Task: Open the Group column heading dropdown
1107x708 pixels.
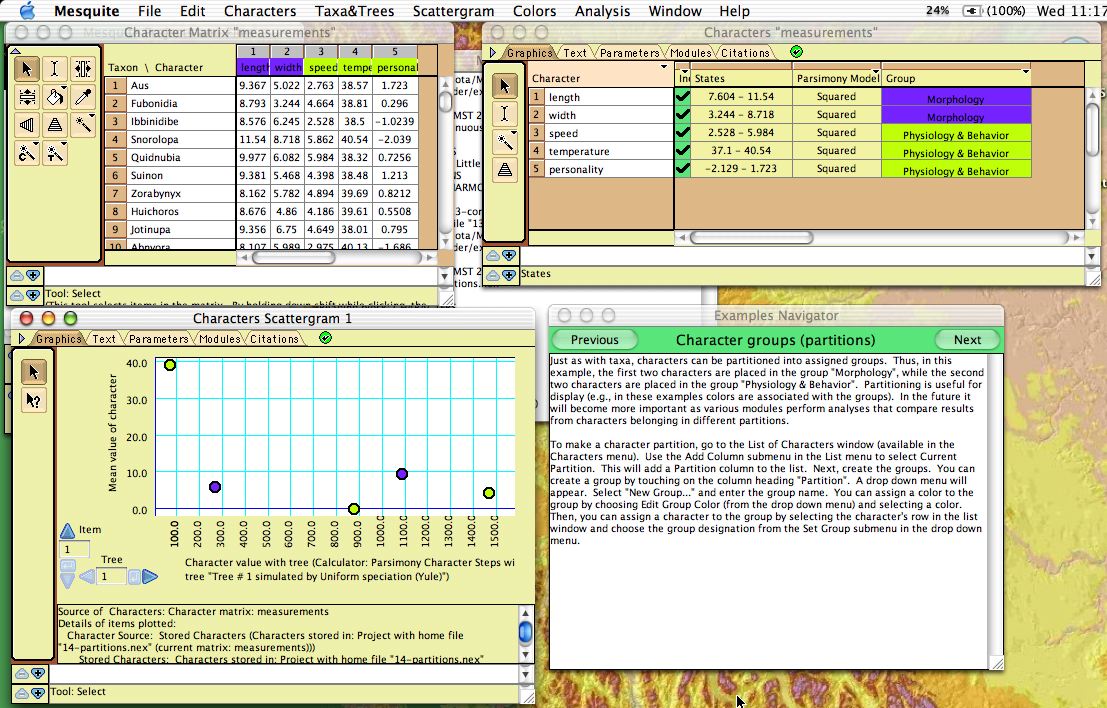Action: pos(1025,71)
